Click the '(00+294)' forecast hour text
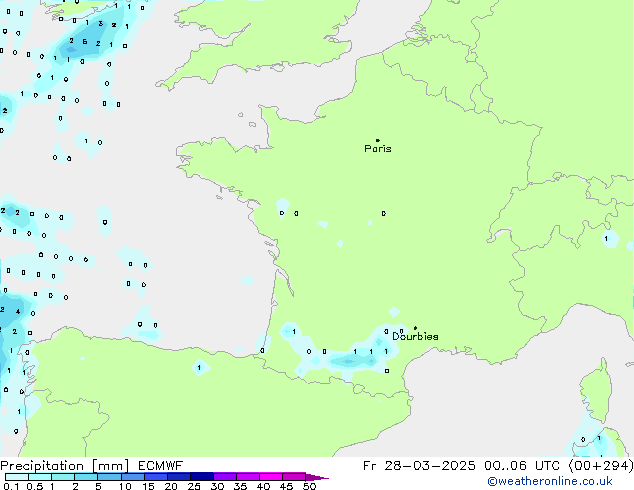Viewport: 634px width, 490px height. 601,466
